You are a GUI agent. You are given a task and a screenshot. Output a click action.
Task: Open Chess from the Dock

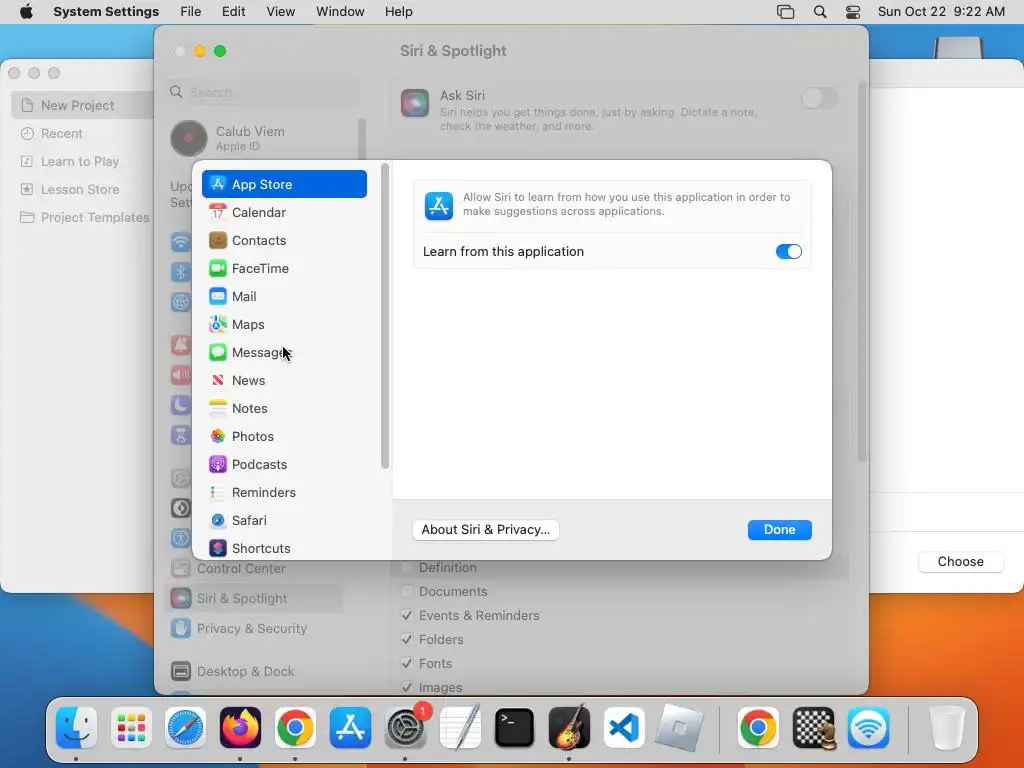point(814,728)
